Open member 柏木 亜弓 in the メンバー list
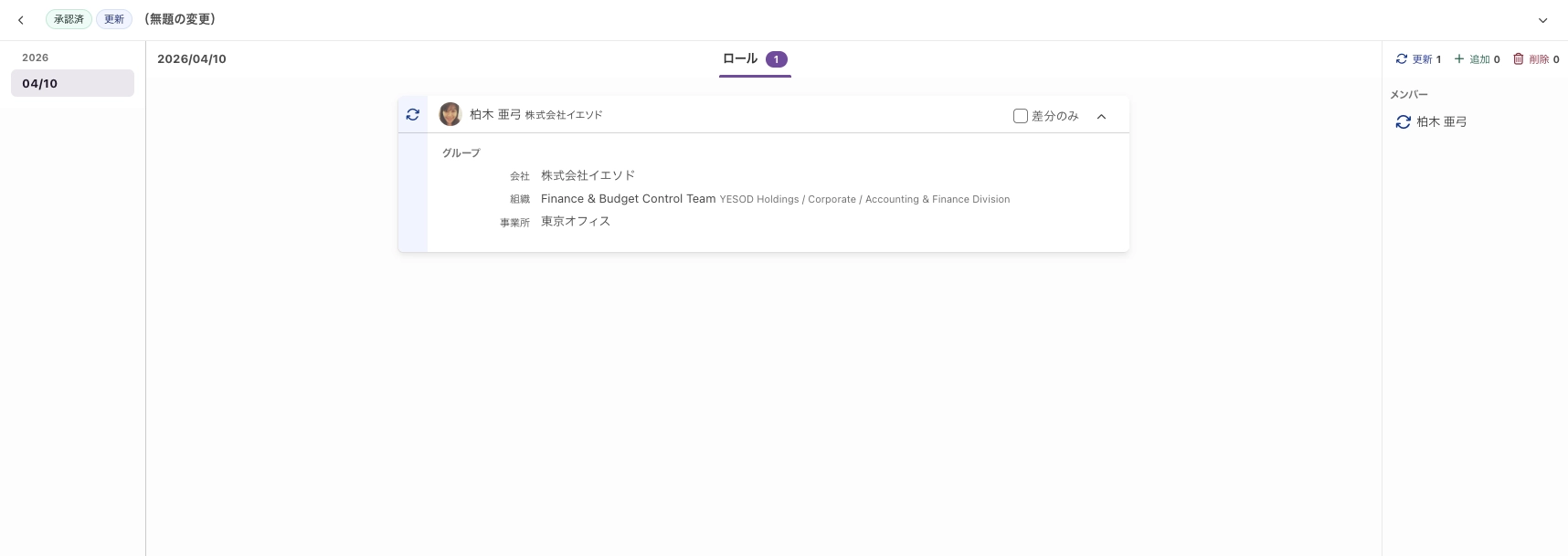The width and height of the screenshot is (1568, 556). [x=1442, y=122]
